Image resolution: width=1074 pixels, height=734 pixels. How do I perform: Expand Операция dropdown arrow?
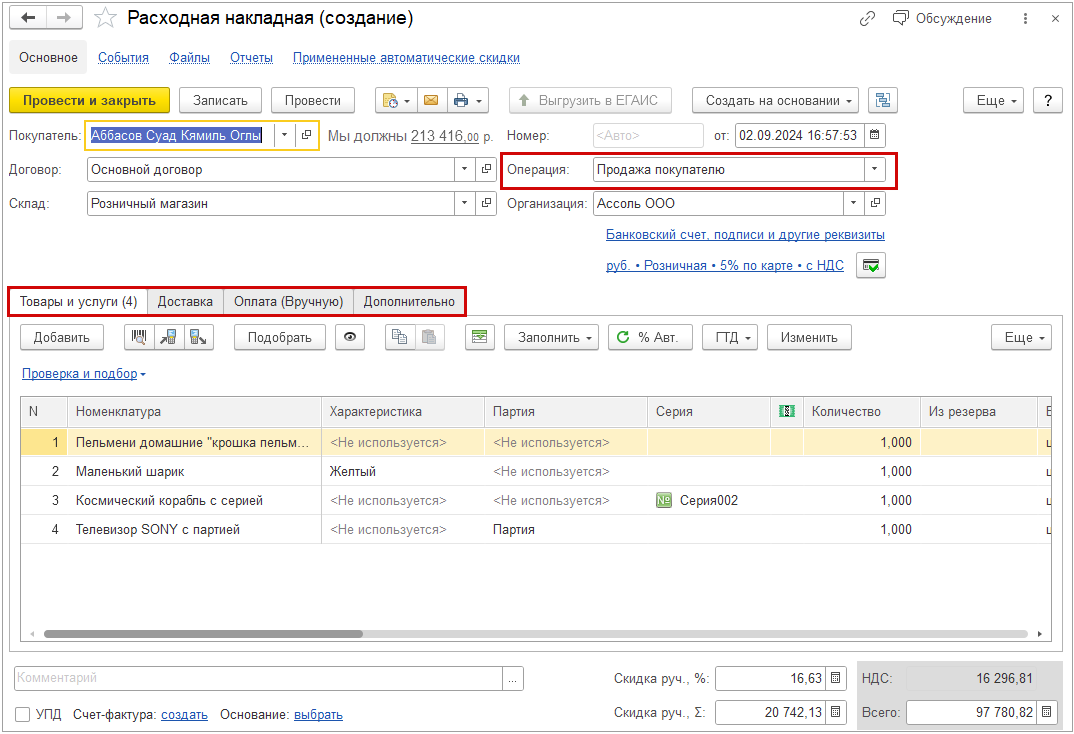click(x=875, y=169)
